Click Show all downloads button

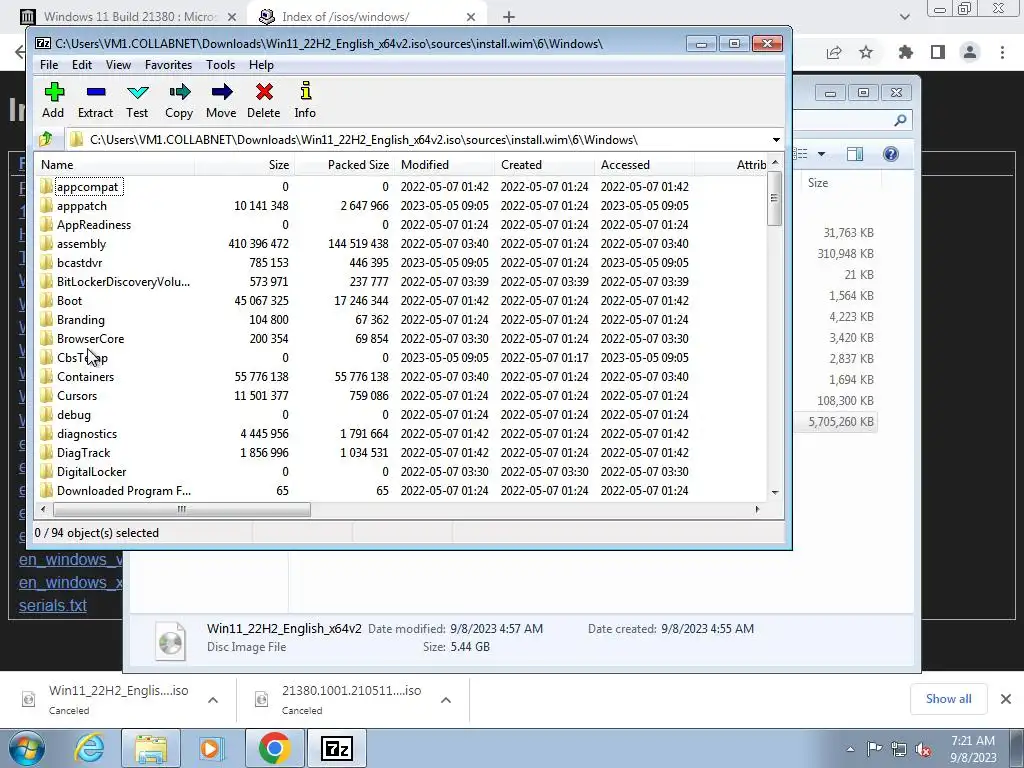(948, 699)
